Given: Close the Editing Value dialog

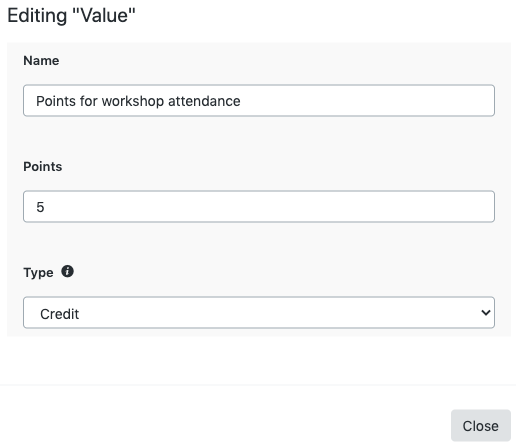Looking at the screenshot, I should [x=481, y=426].
